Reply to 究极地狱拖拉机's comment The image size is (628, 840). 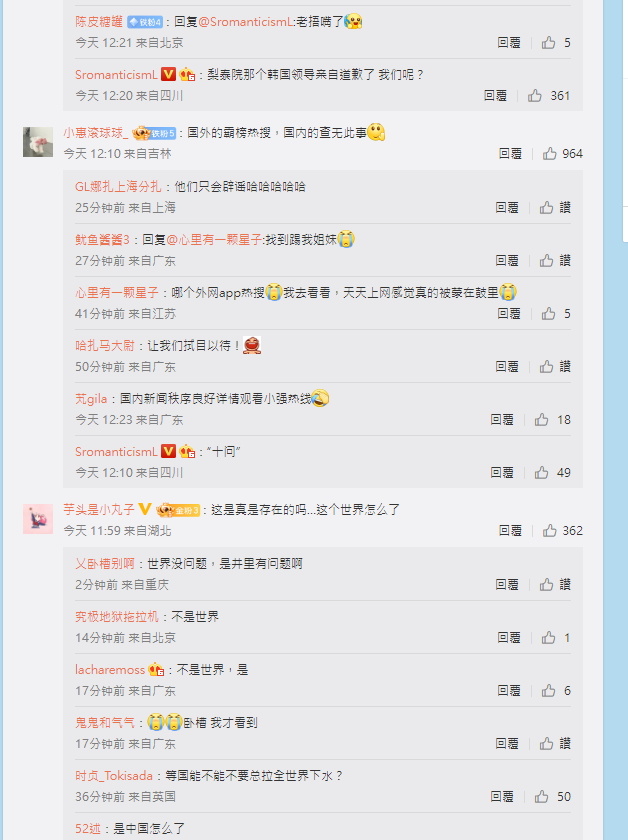(x=509, y=638)
